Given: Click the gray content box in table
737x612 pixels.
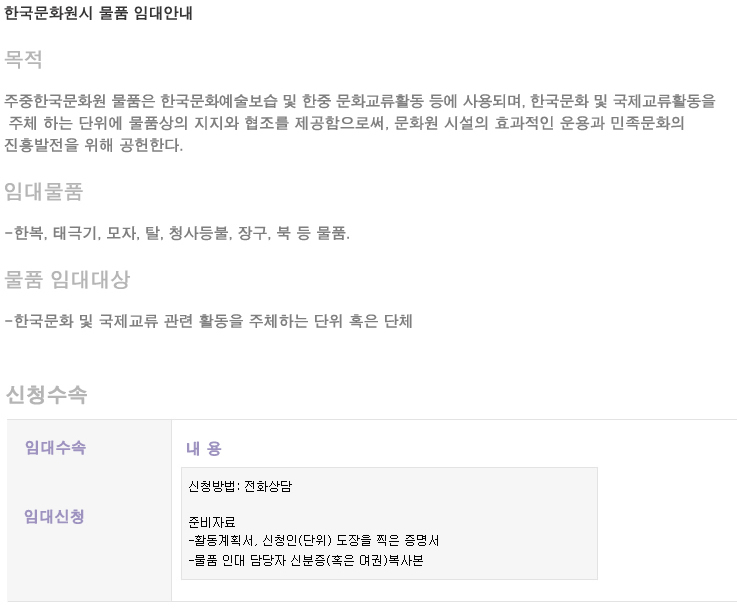Looking at the screenshot, I should pyautogui.click(x=389, y=523).
